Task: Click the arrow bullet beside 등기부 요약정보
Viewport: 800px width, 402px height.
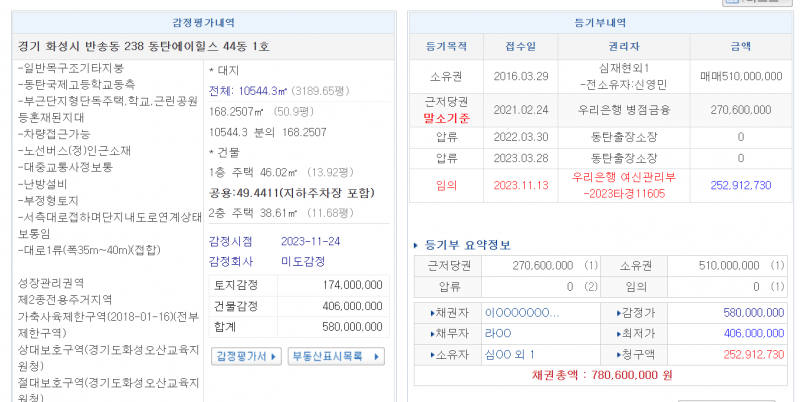Action: [417, 245]
